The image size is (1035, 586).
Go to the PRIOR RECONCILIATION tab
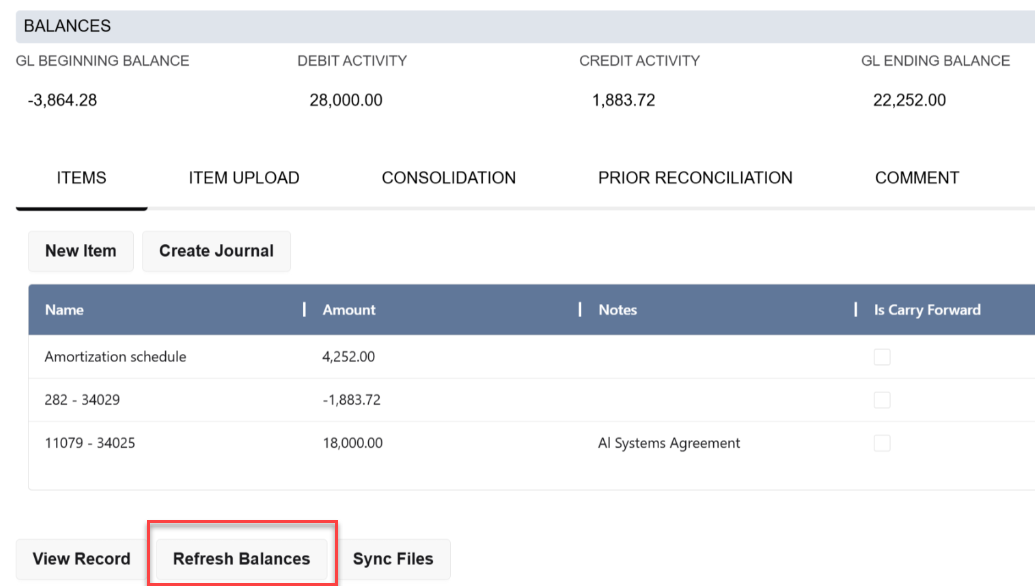point(695,178)
